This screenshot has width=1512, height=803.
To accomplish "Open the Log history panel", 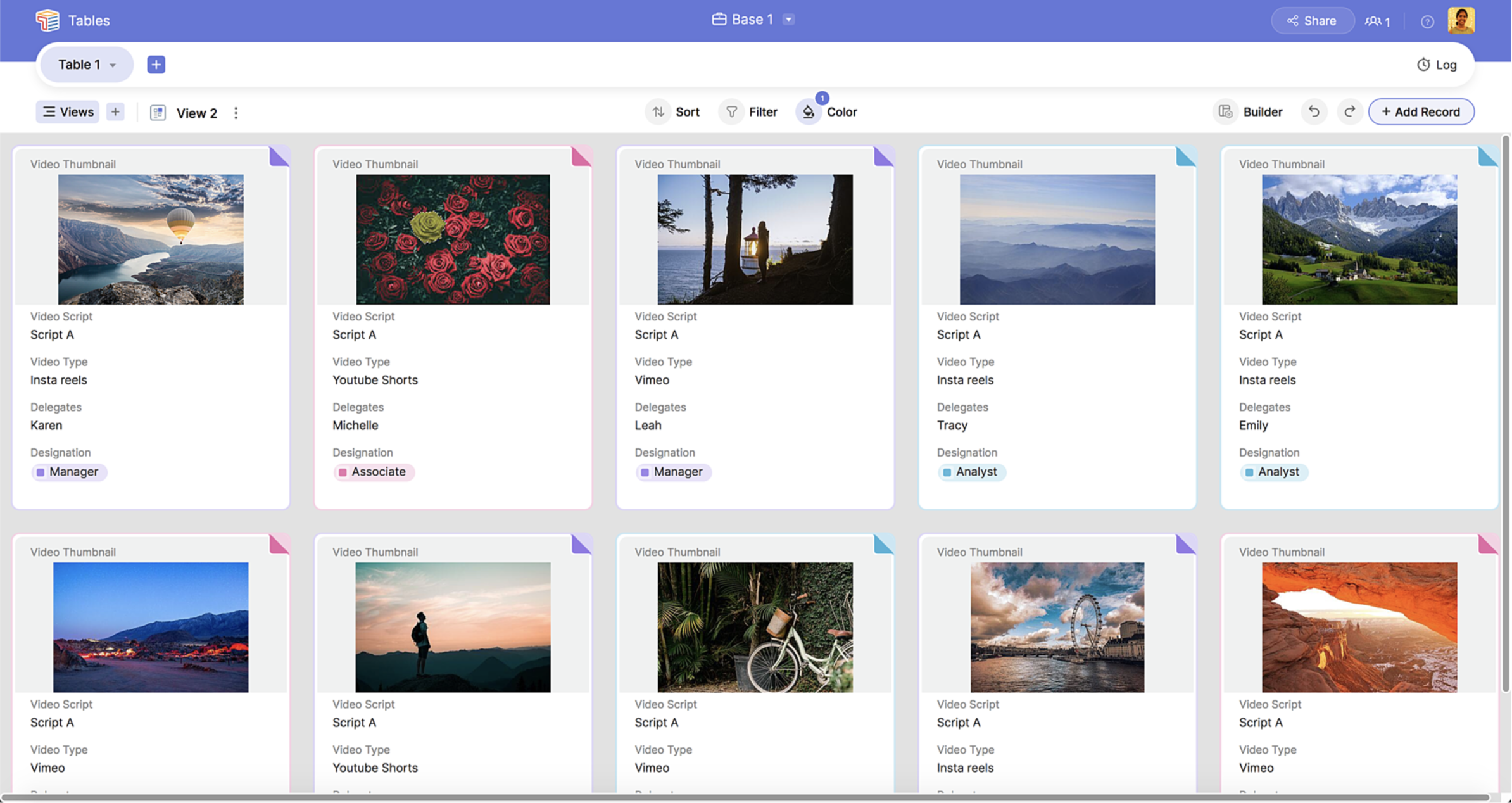I will (x=1437, y=65).
